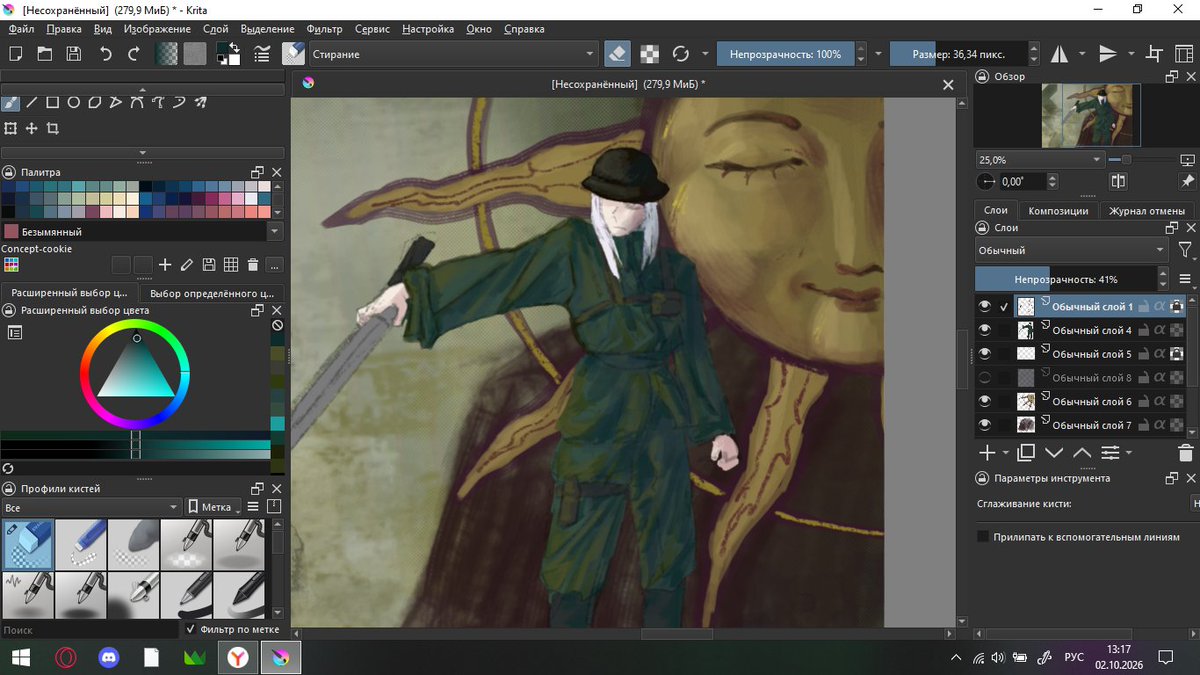Select the transform tool

click(x=10, y=128)
